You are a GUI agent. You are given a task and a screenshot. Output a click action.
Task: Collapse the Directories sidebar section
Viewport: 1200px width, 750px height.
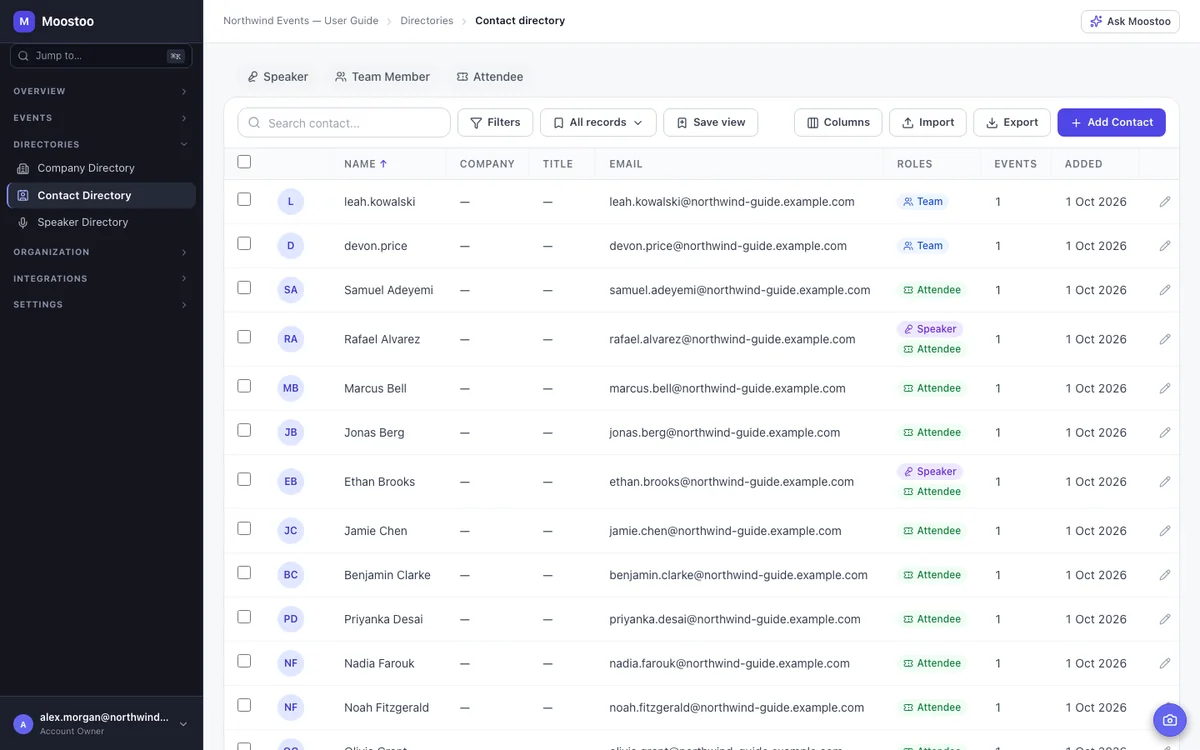(x=100, y=144)
